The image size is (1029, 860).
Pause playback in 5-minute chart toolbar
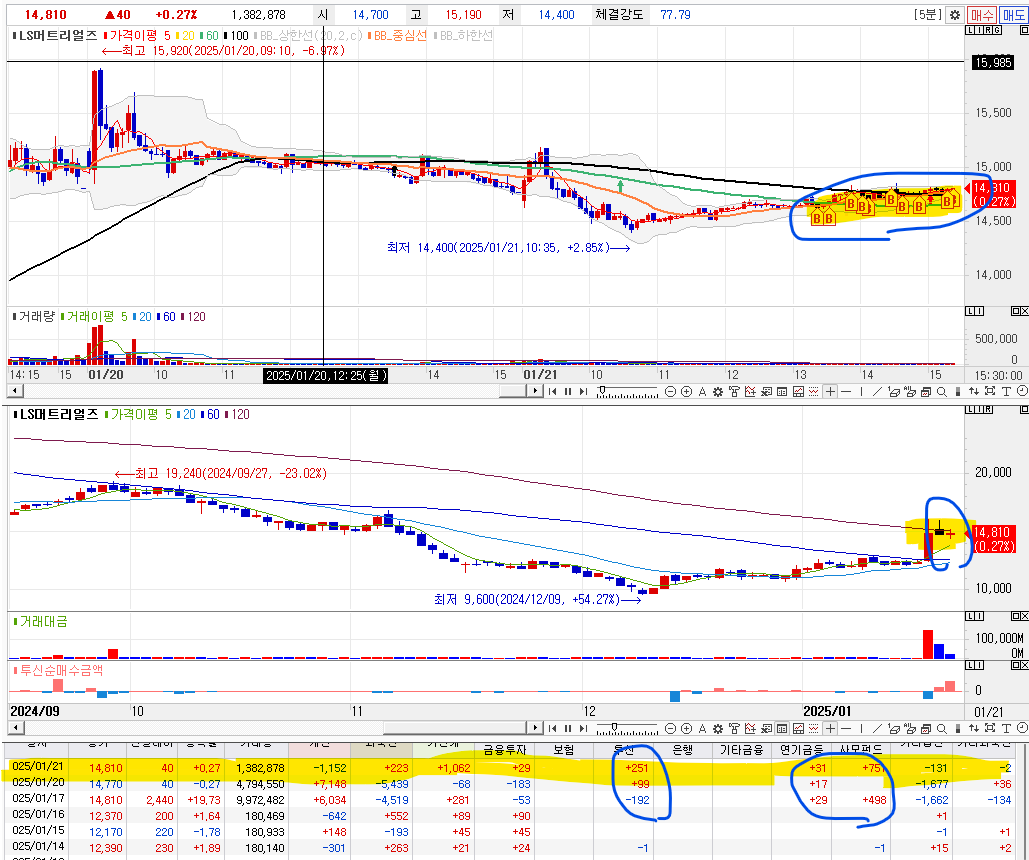568,391
